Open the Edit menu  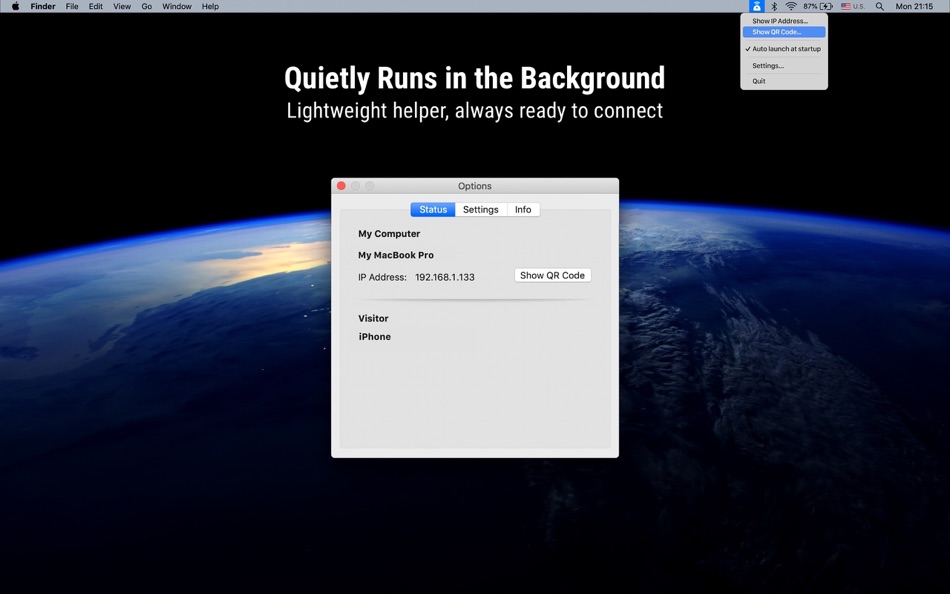point(96,6)
